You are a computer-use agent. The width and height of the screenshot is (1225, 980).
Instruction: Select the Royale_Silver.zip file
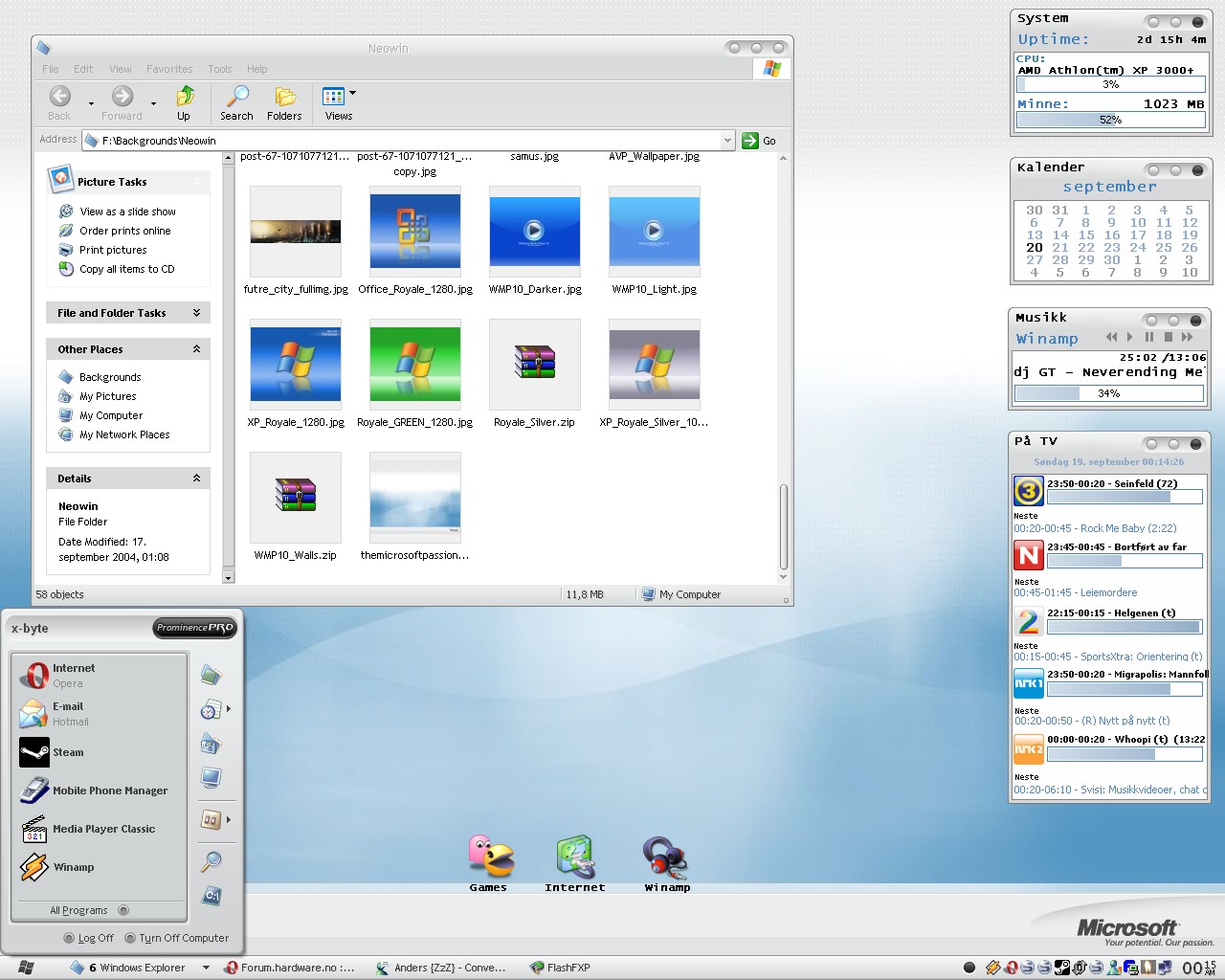coord(534,365)
